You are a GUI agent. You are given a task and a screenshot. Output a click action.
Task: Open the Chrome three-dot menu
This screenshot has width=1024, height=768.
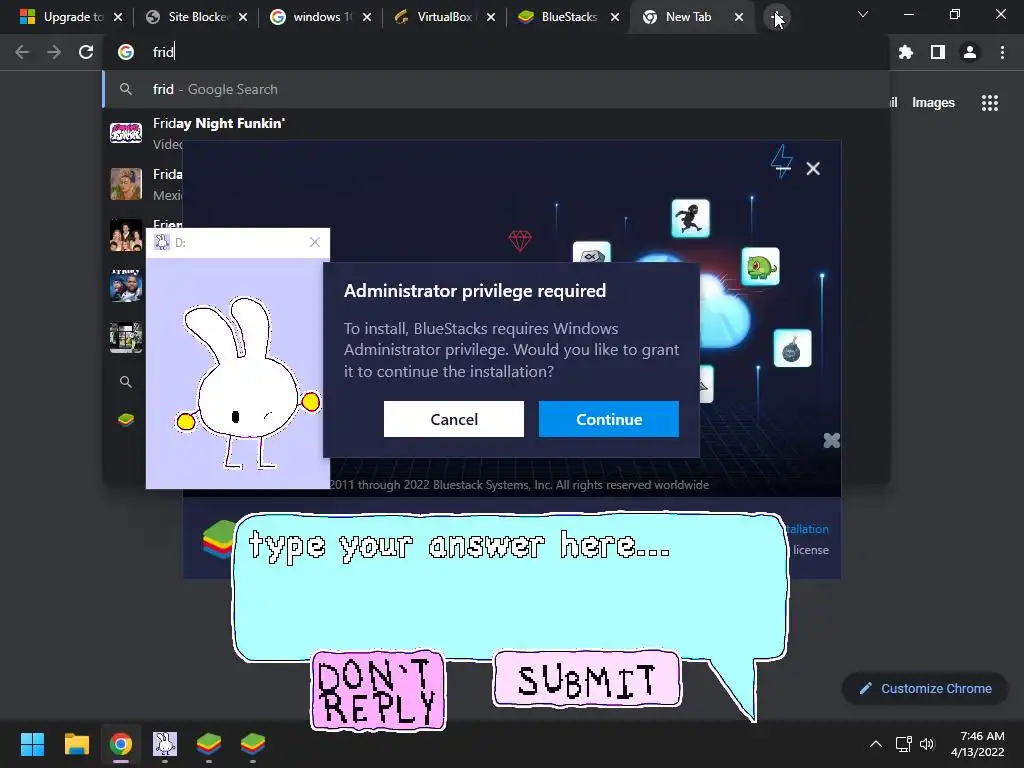click(1002, 52)
